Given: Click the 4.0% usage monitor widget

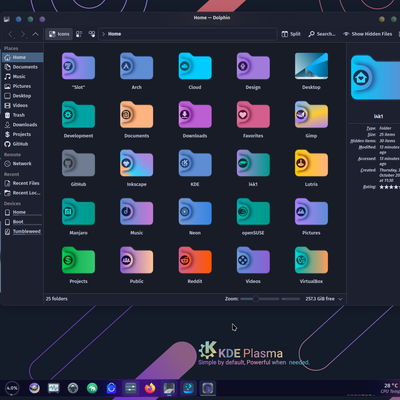Looking at the screenshot, I should 12,388.
